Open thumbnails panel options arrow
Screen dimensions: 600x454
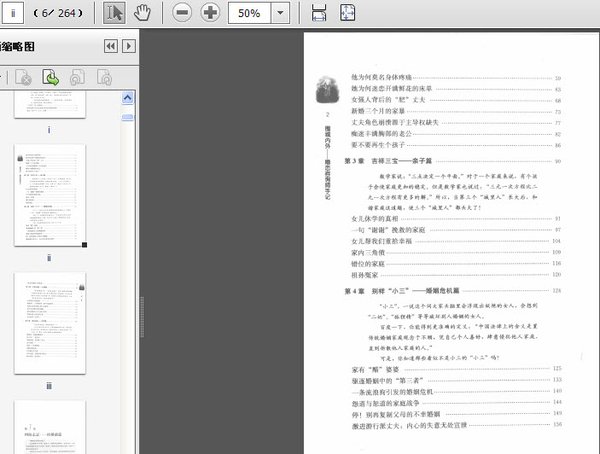click(130, 47)
